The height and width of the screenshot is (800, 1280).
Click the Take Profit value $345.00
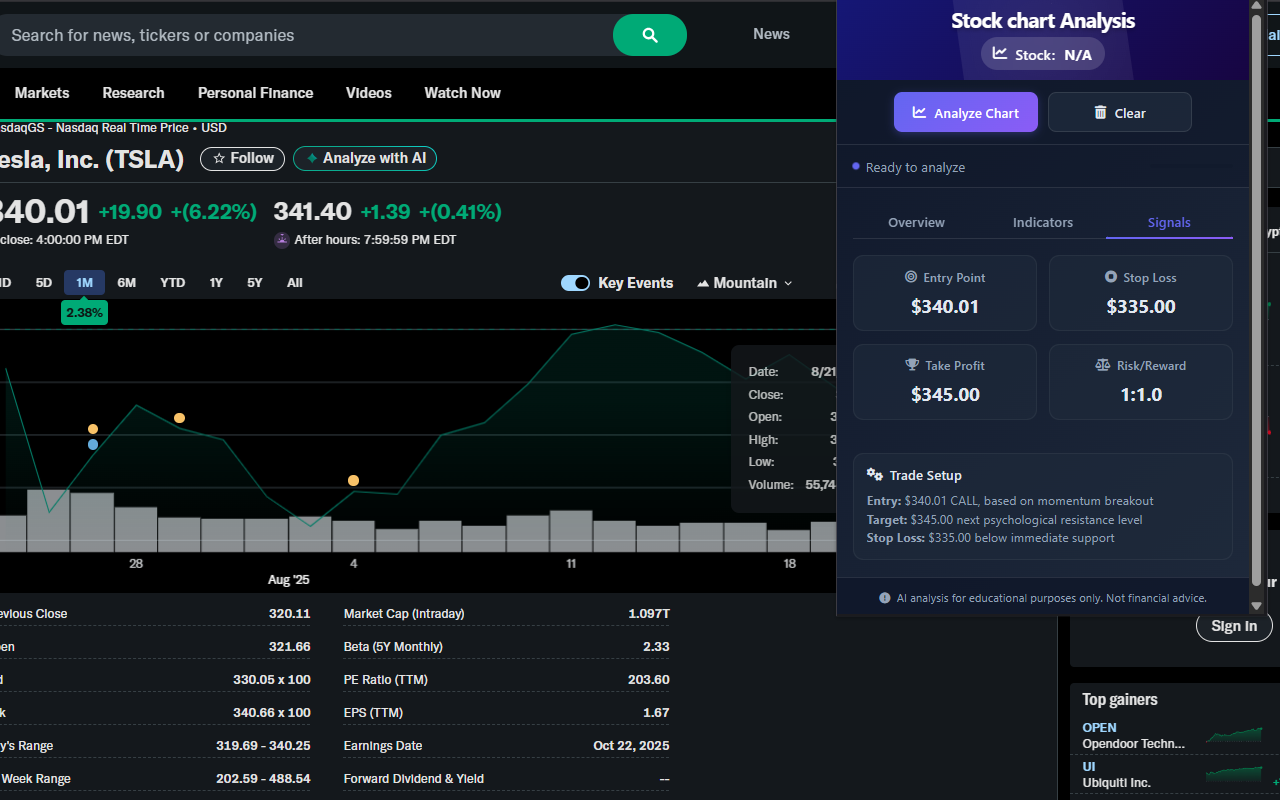click(x=945, y=394)
